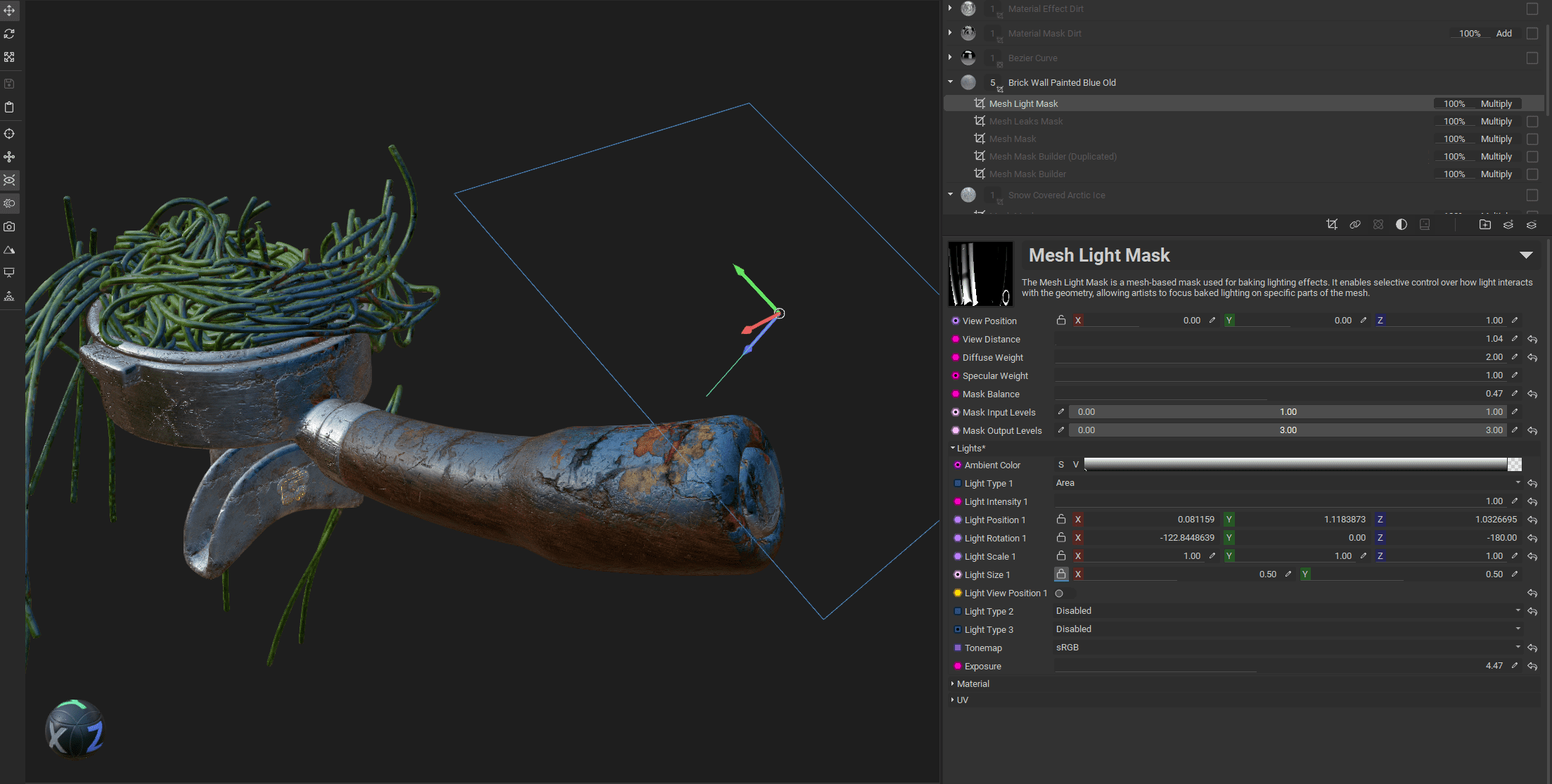Check the Snow Covered Arctic Ice layer checkbox

click(x=1532, y=195)
